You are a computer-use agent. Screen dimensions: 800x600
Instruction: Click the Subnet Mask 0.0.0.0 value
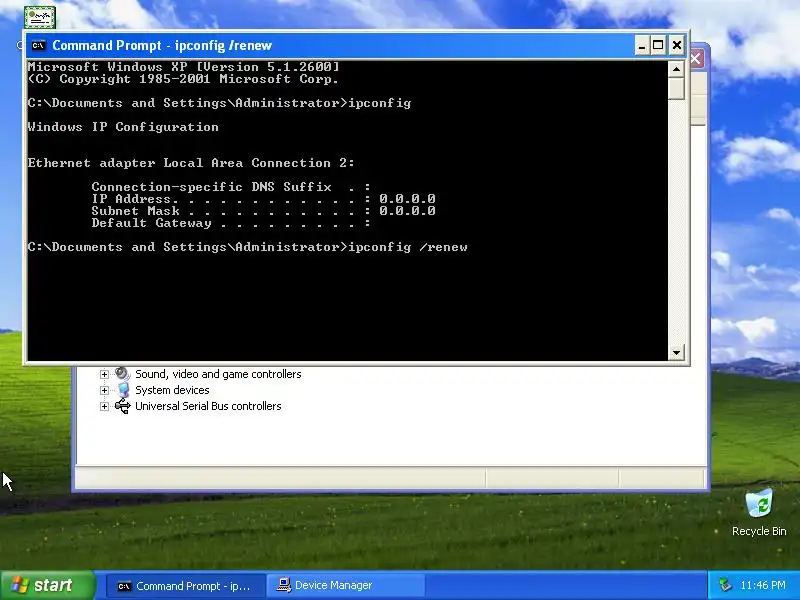407,211
